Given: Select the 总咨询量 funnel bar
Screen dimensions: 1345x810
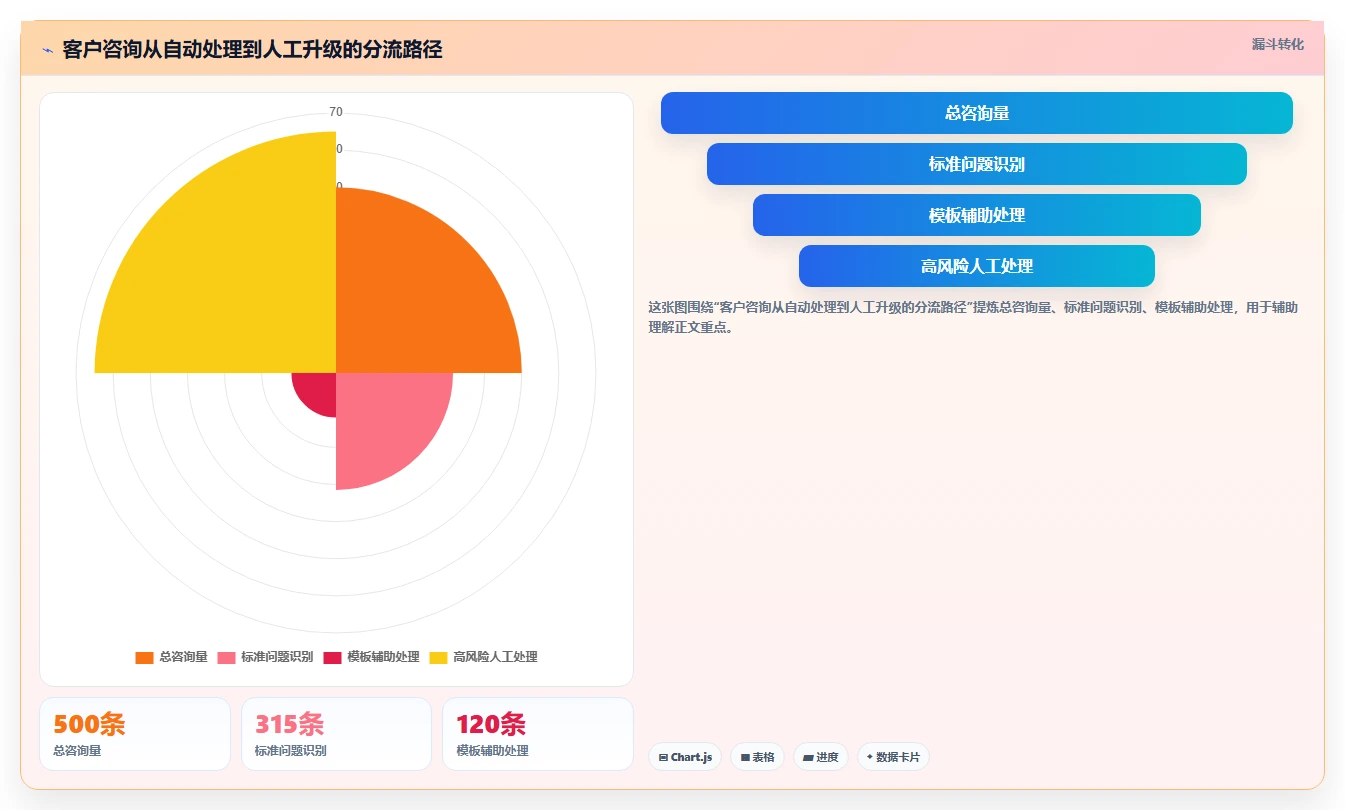Looking at the screenshot, I should coord(976,113).
